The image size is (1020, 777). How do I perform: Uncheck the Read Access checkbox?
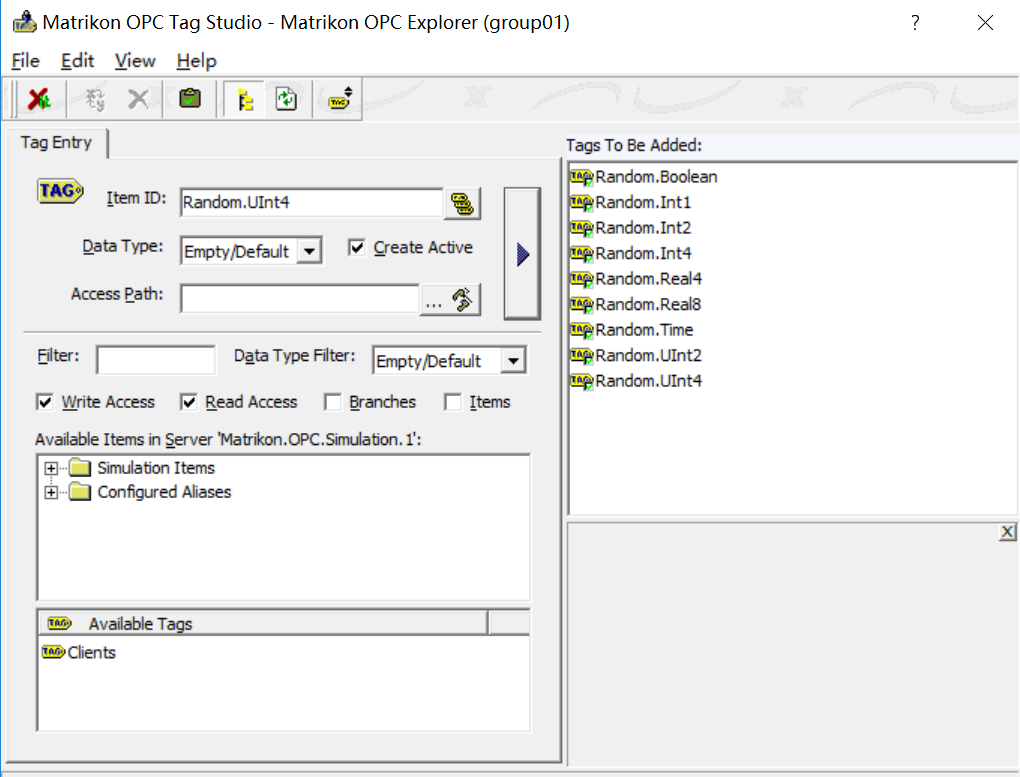[189, 402]
